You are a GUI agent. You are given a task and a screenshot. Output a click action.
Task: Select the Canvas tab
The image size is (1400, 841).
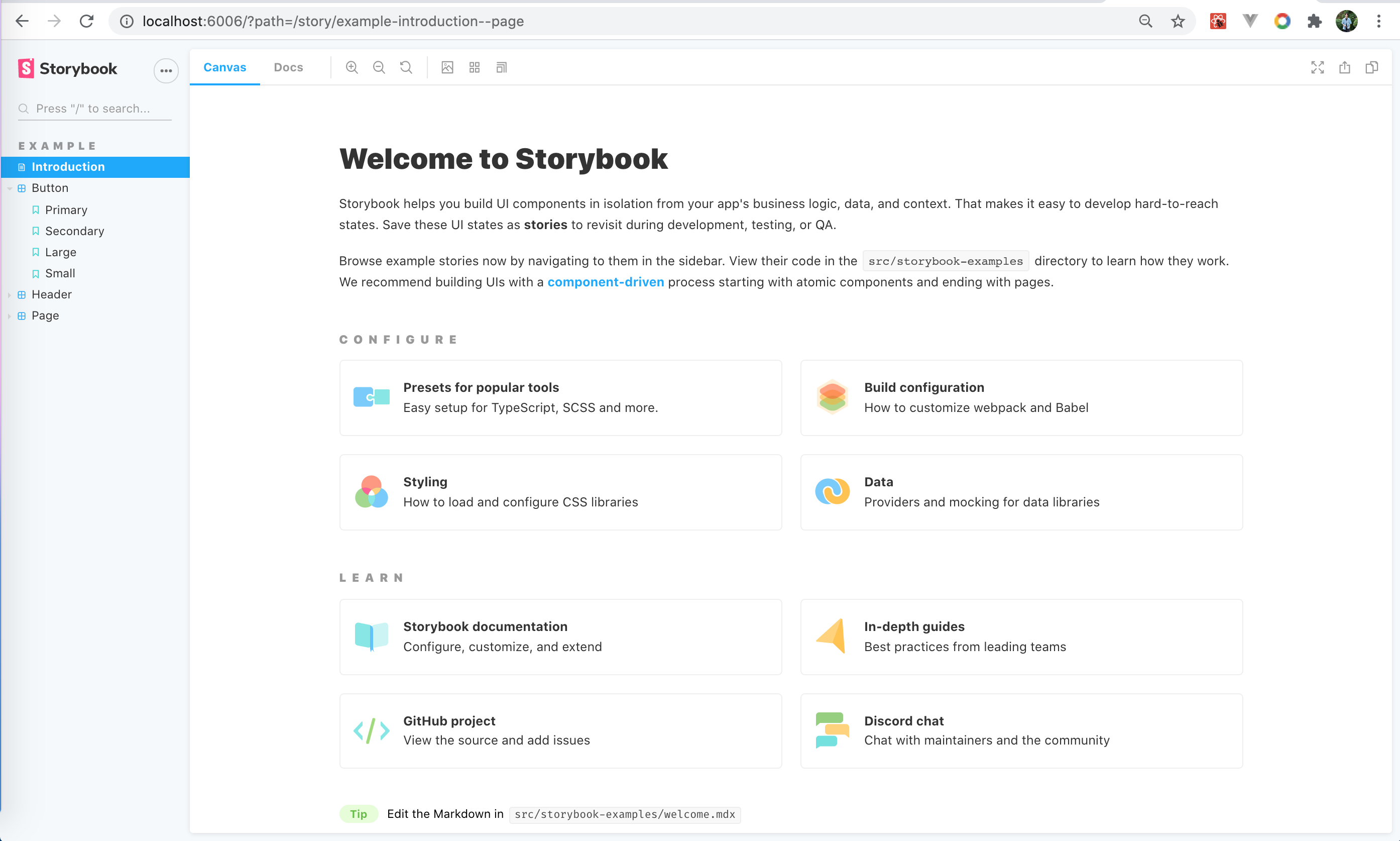coord(225,67)
